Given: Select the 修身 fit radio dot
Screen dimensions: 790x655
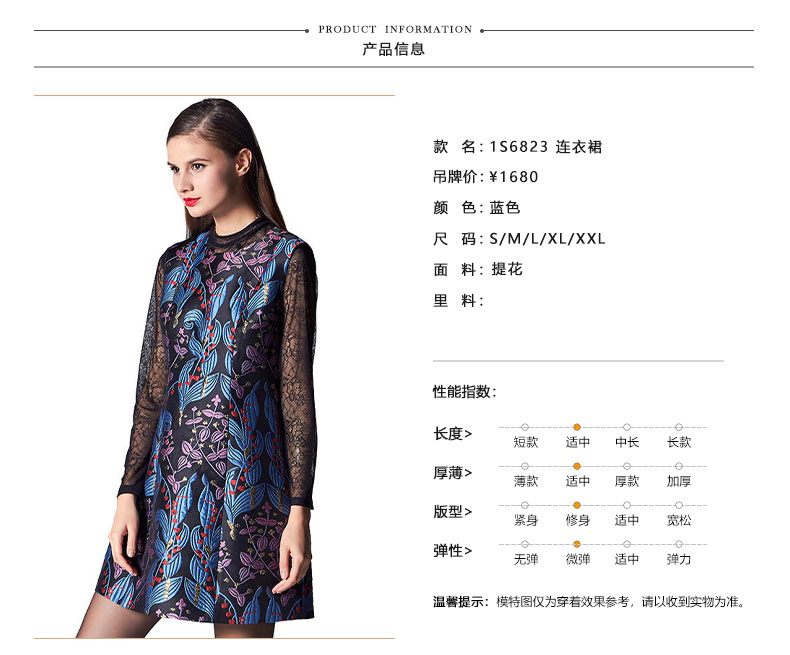Looking at the screenshot, I should tap(577, 505).
